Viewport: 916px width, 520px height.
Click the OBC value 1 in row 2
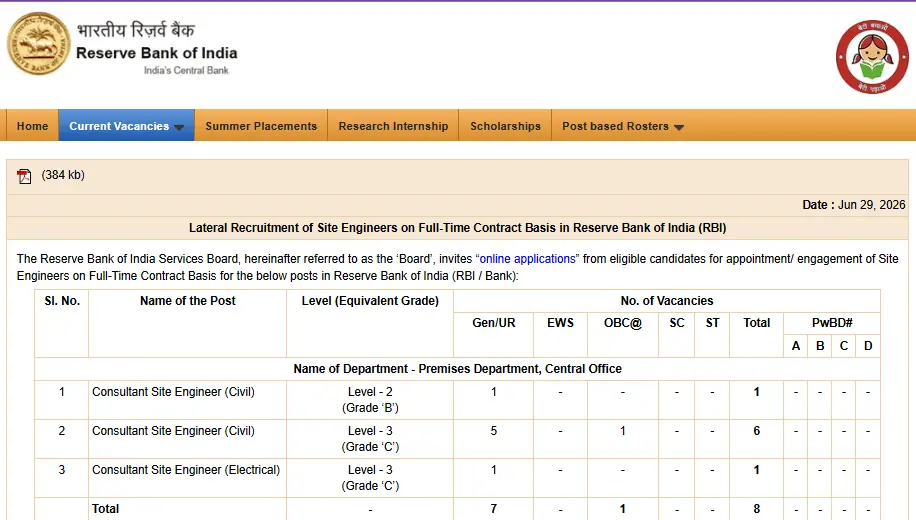pyautogui.click(x=623, y=431)
